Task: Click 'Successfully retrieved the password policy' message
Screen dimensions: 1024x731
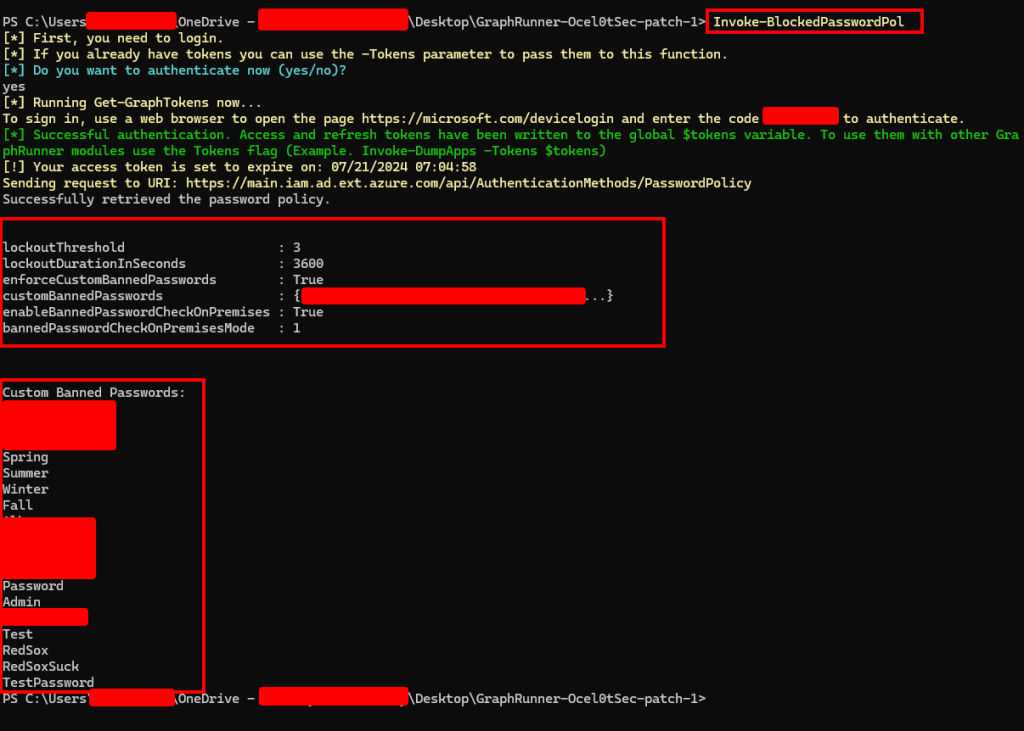Action: pyautogui.click(x=166, y=199)
